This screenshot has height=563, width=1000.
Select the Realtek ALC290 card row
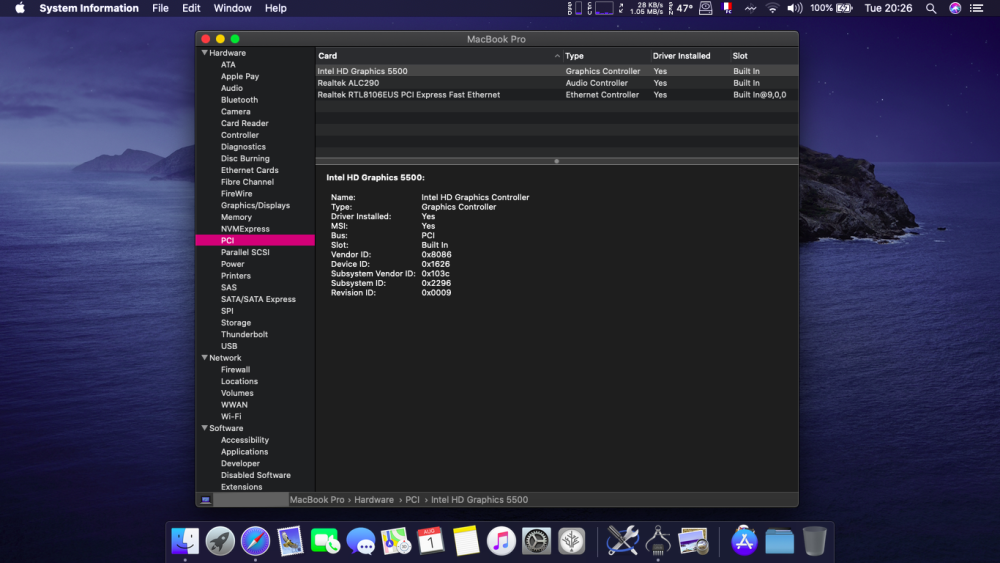click(x=557, y=83)
